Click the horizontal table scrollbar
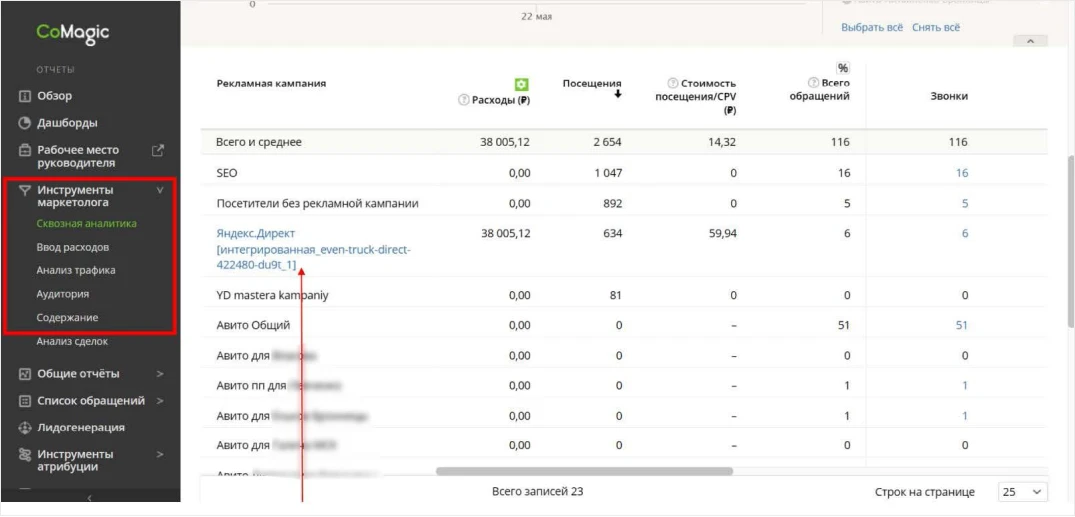The image size is (1075, 517). (x=584, y=471)
